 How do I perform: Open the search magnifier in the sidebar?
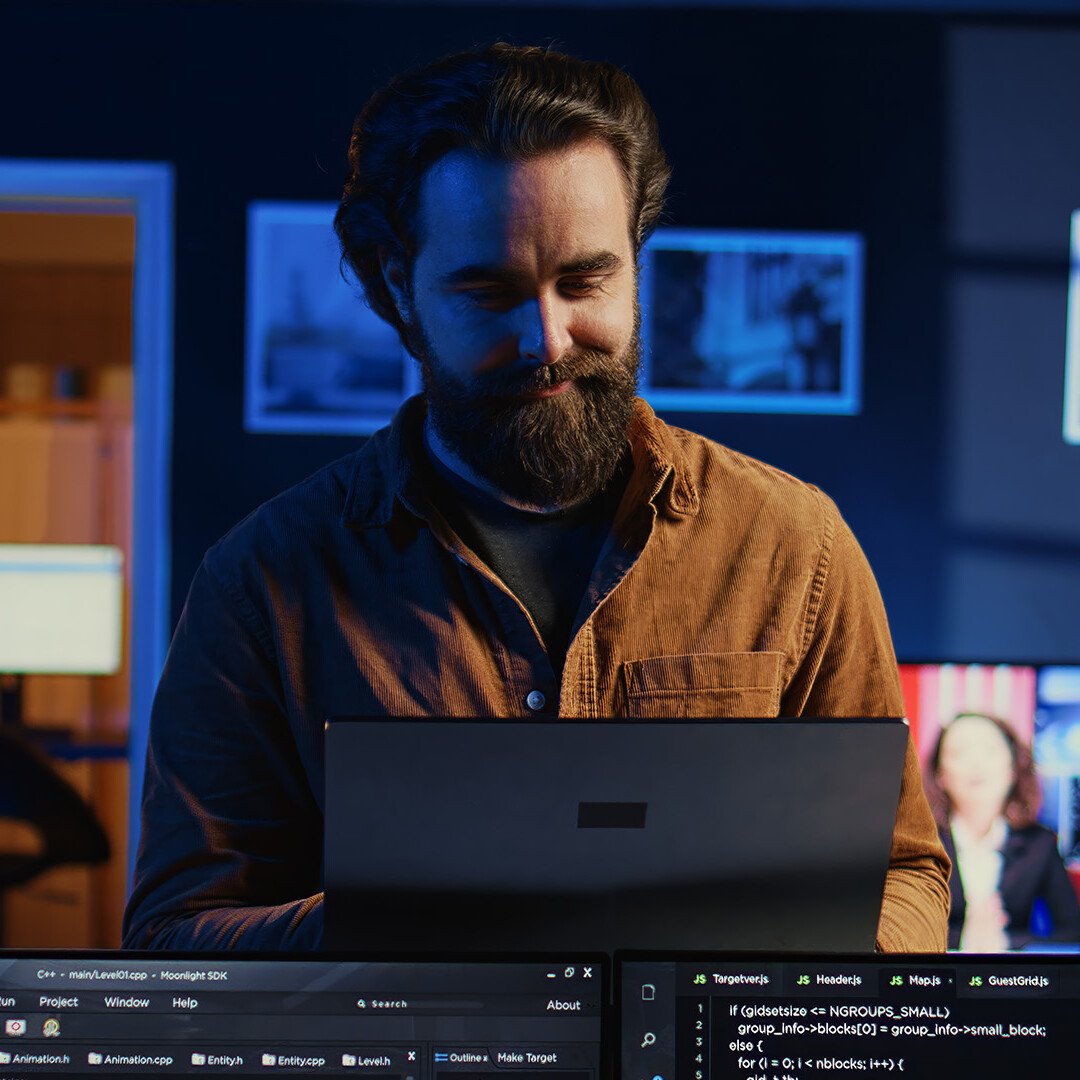tap(648, 1040)
